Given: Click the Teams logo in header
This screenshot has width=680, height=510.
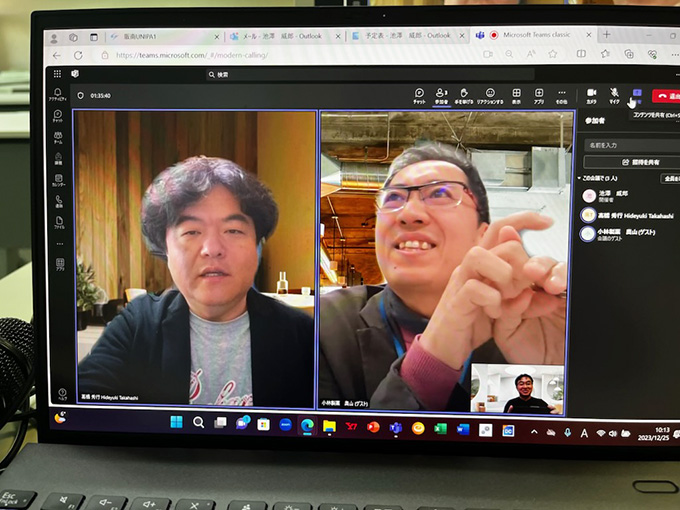Looking at the screenshot, I should coord(75,74).
